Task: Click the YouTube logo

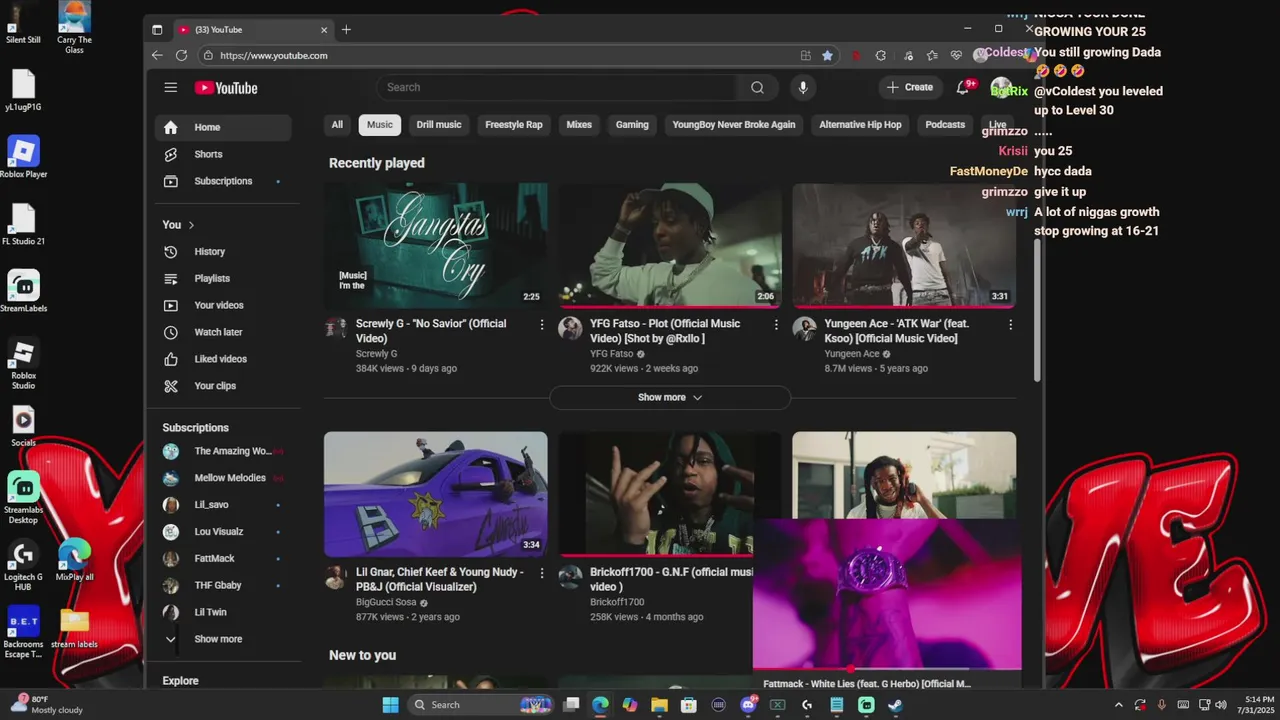Action: tap(226, 88)
